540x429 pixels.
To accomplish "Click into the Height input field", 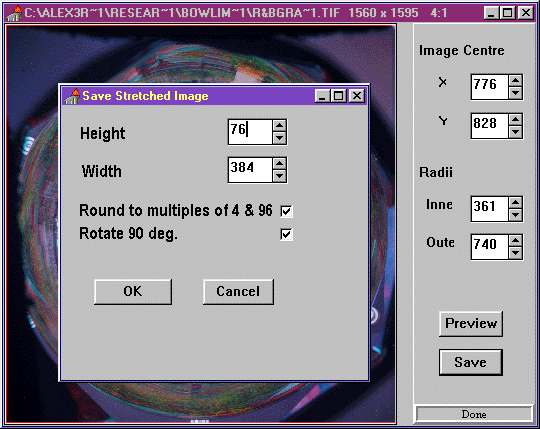I will pyautogui.click(x=250, y=132).
